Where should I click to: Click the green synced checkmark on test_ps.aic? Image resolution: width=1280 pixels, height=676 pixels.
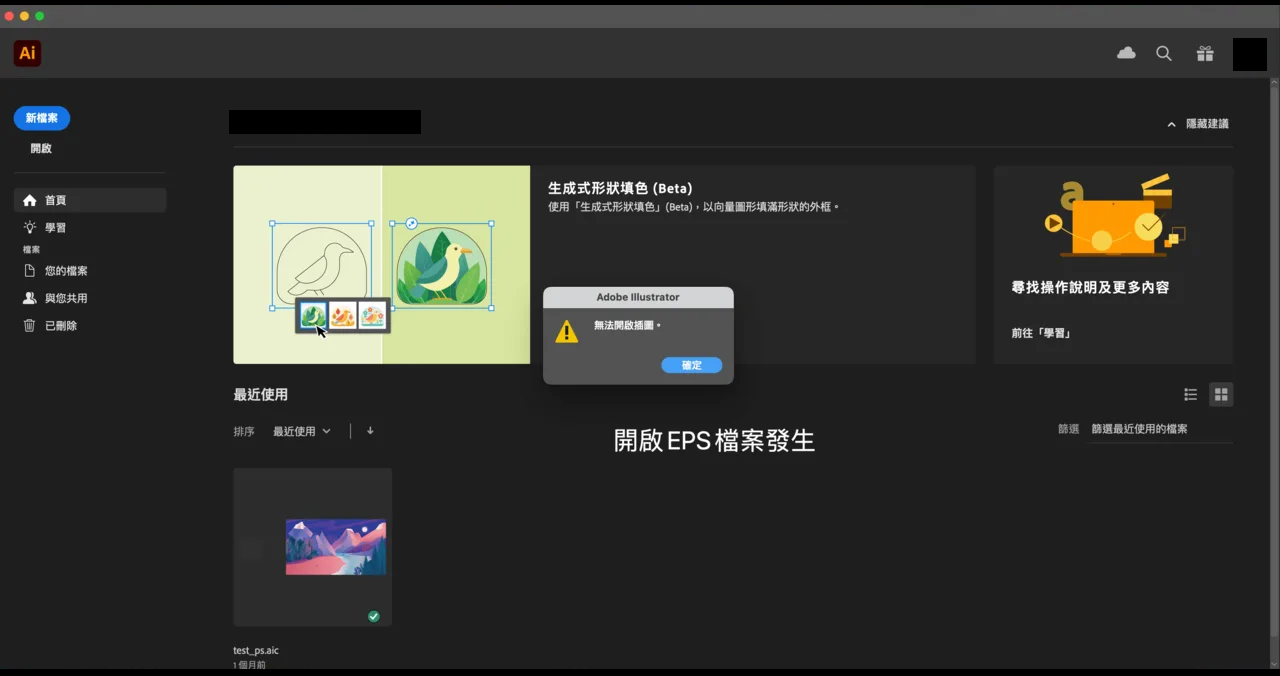click(x=374, y=617)
